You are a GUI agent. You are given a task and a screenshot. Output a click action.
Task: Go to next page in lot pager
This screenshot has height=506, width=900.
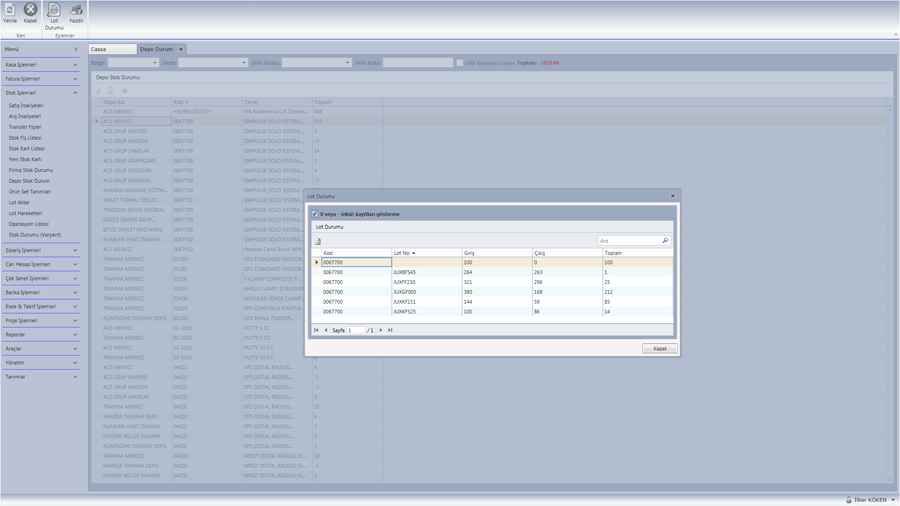point(381,330)
